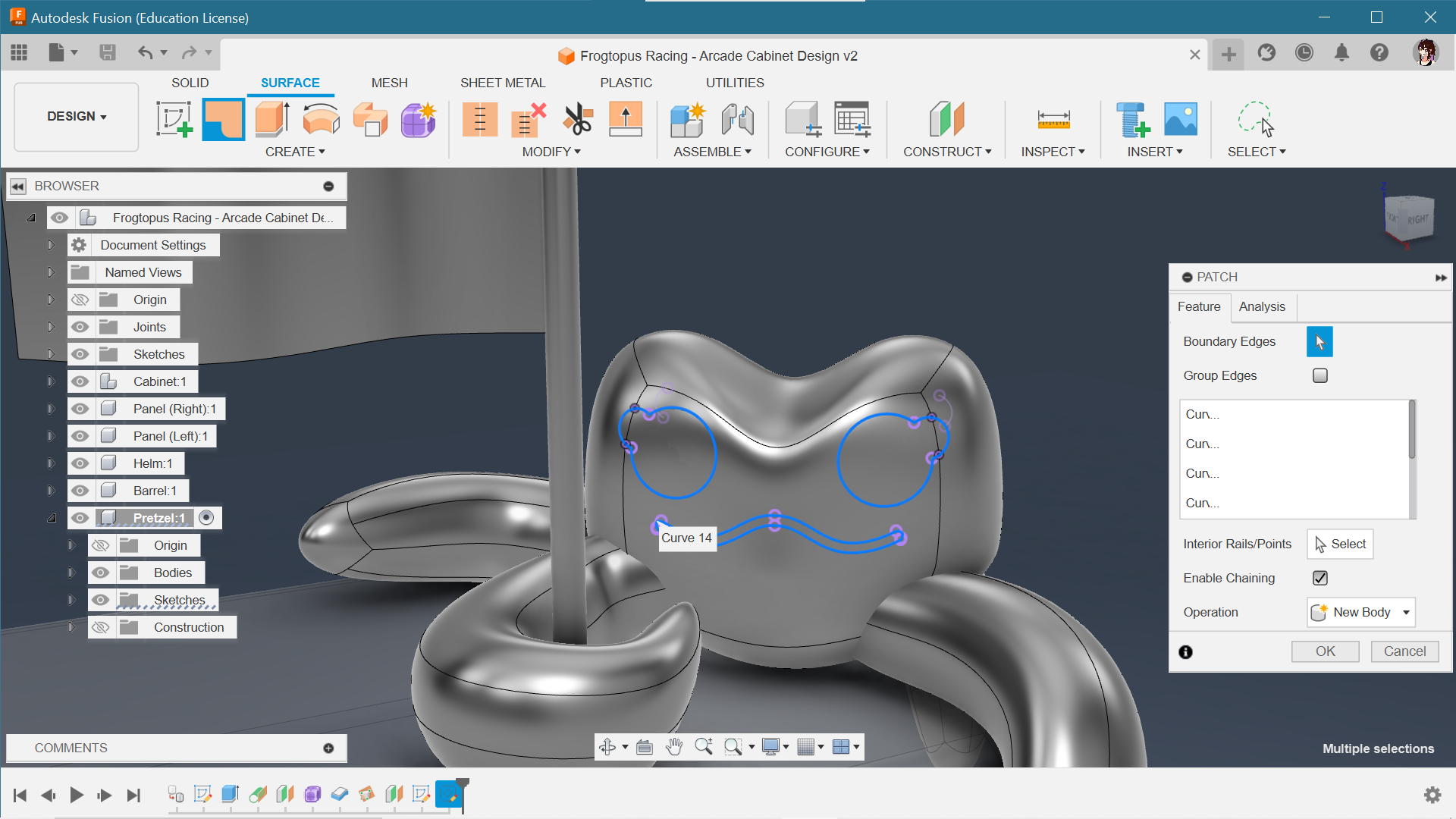Select the Create Sketch tool
This screenshot has height=819, width=1456.
[174, 120]
